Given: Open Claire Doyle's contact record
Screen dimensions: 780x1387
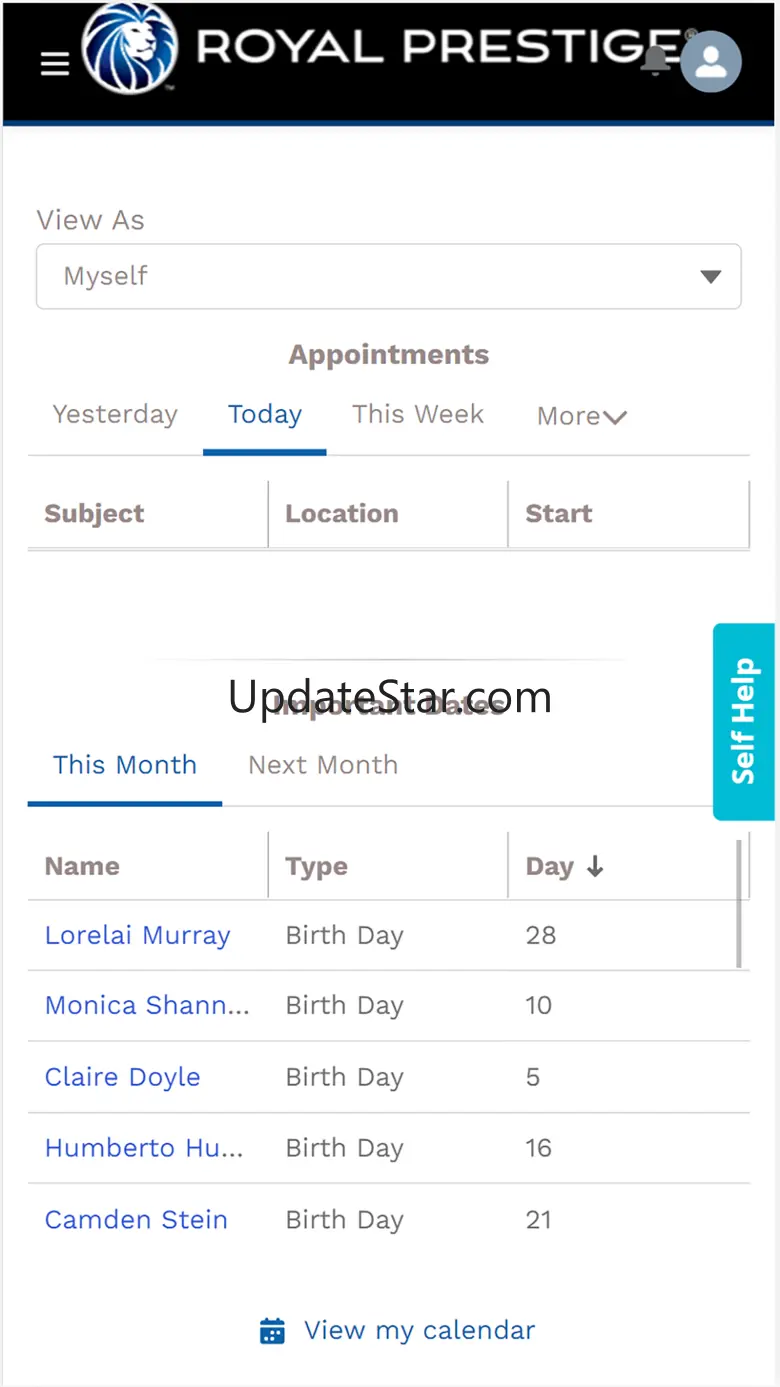Looking at the screenshot, I should pyautogui.click(x=123, y=1078).
